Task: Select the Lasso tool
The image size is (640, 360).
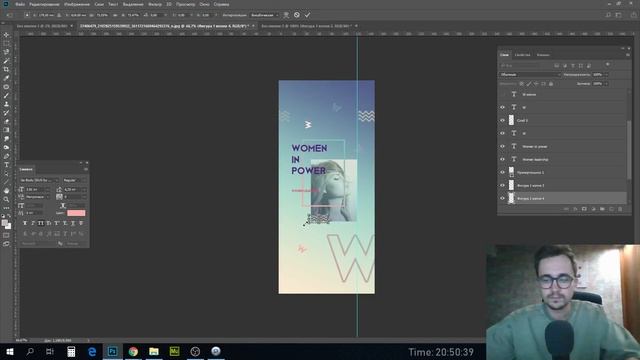Action: coord(6,52)
